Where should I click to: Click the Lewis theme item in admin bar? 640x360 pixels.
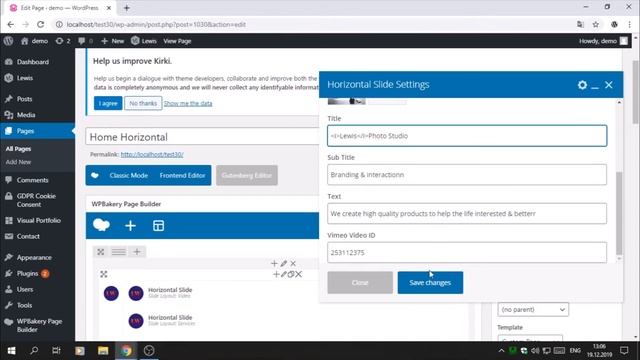144,41
